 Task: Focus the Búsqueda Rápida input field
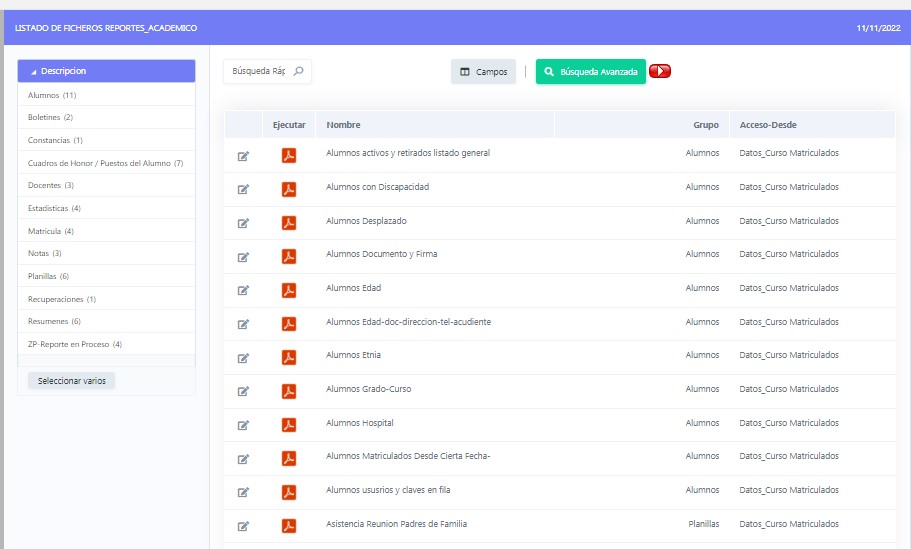pyautogui.click(x=258, y=72)
